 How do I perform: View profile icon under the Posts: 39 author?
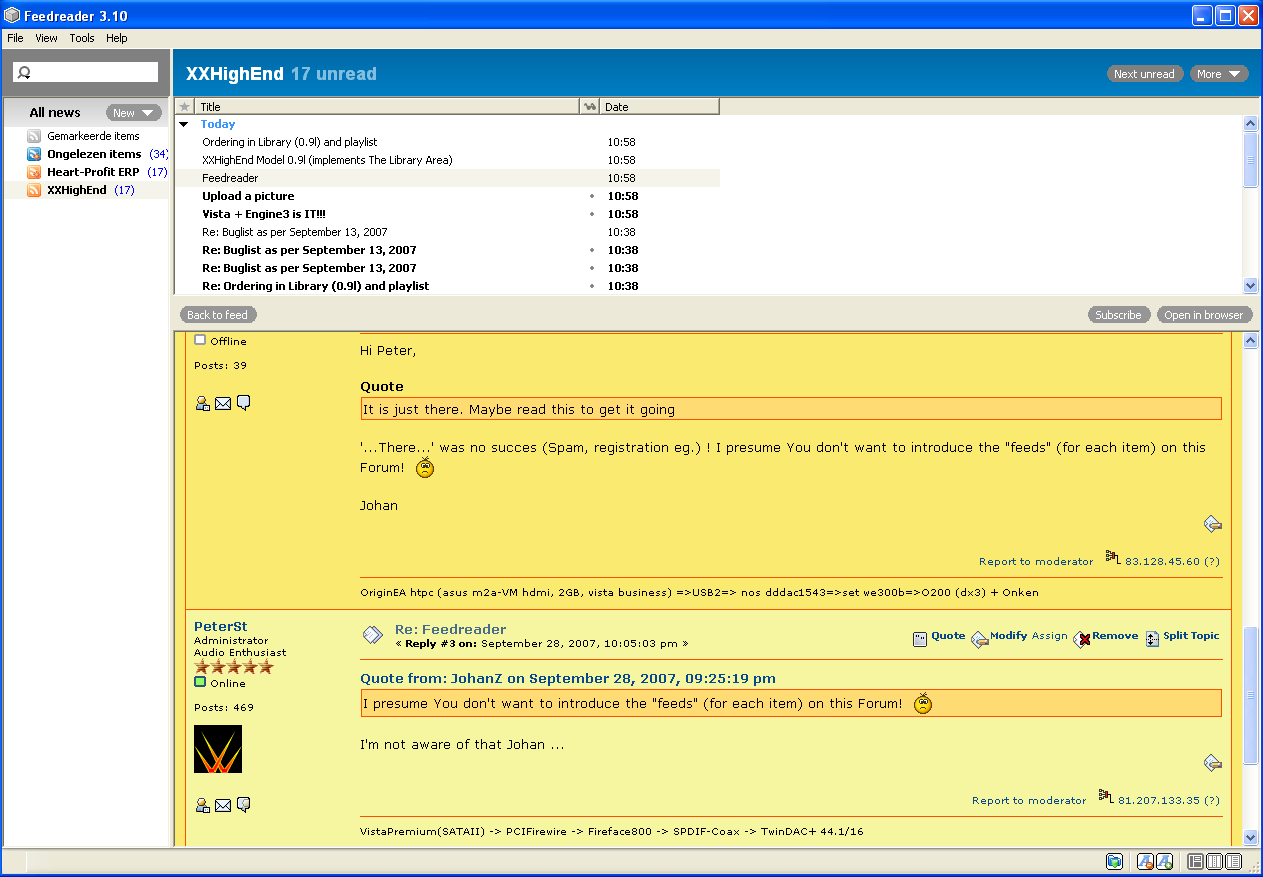point(203,403)
